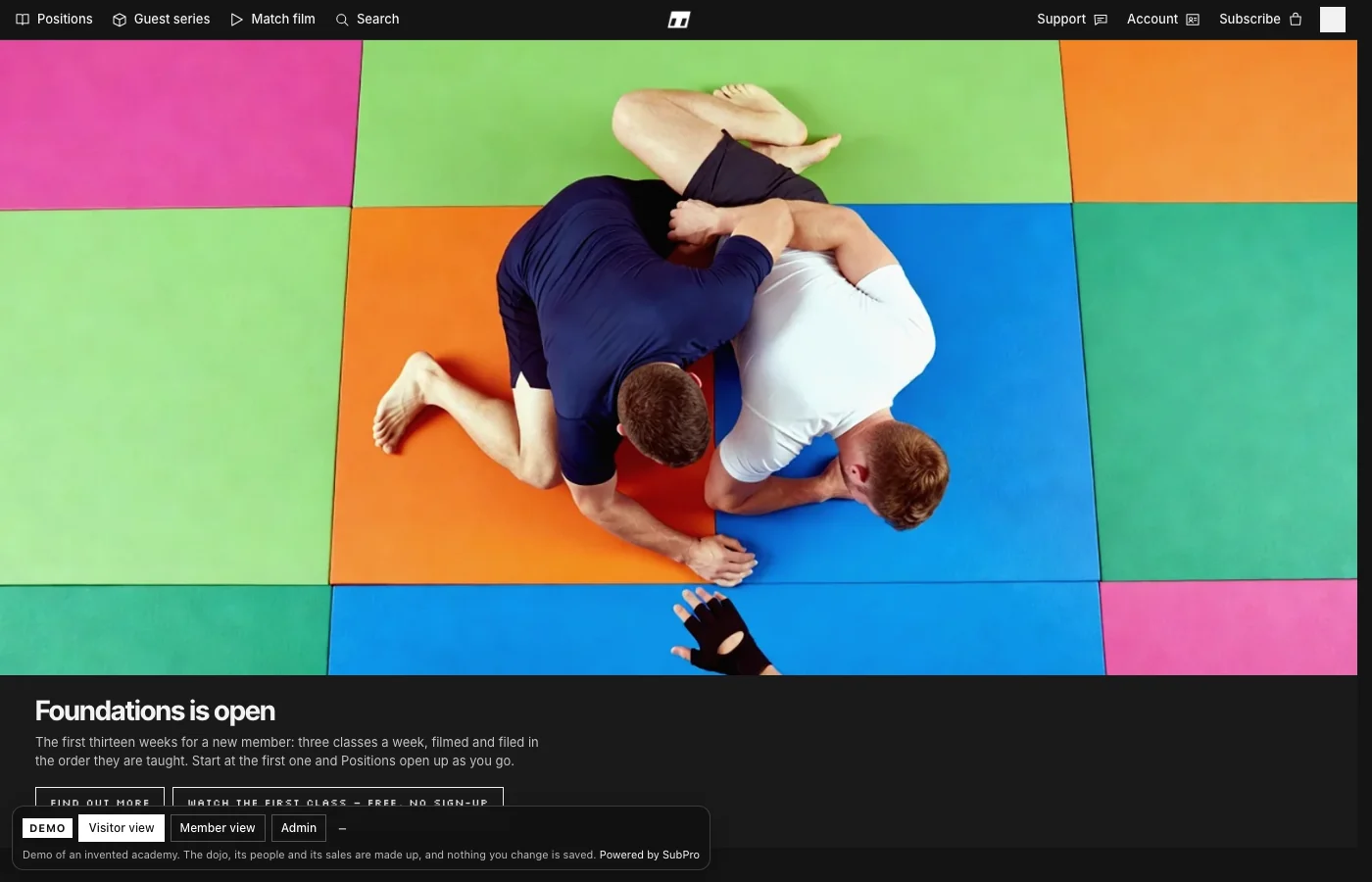This screenshot has width=1372, height=882.
Task: Click the DEMO badge
Action: tap(47, 828)
